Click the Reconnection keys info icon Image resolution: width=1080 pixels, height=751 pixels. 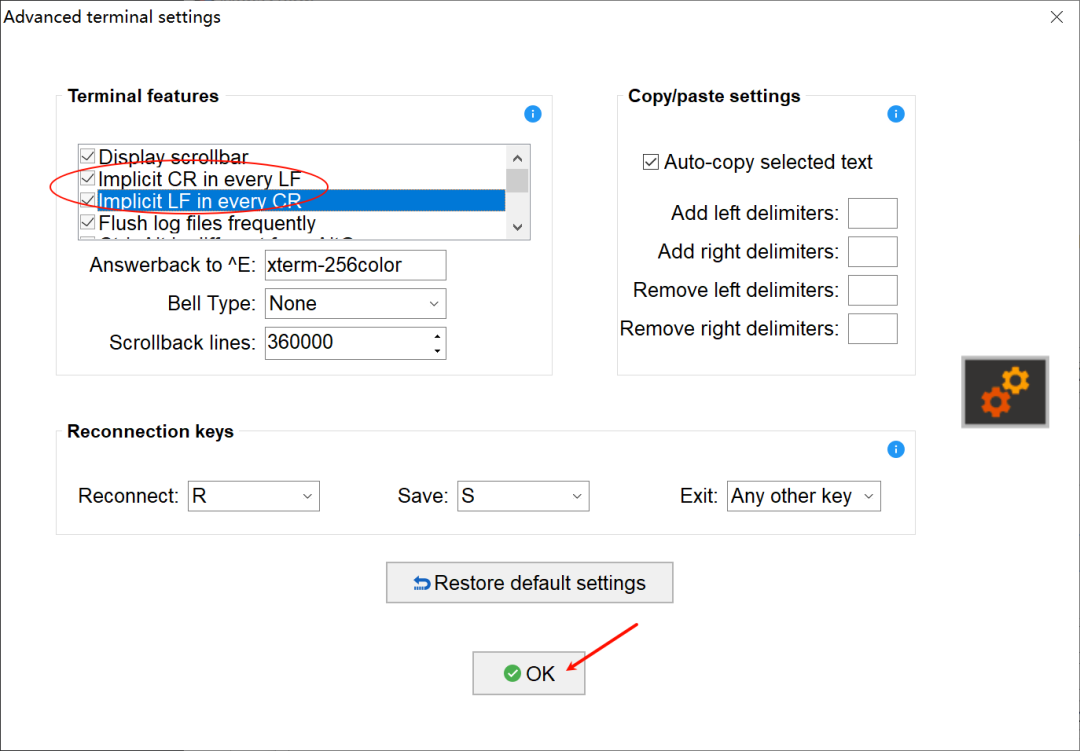895,449
